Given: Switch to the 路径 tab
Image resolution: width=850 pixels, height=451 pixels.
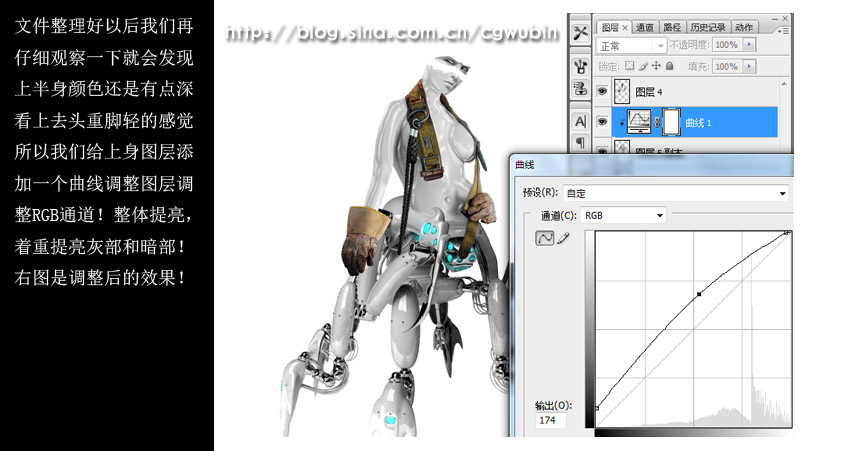Looking at the screenshot, I should pyautogui.click(x=672, y=27).
